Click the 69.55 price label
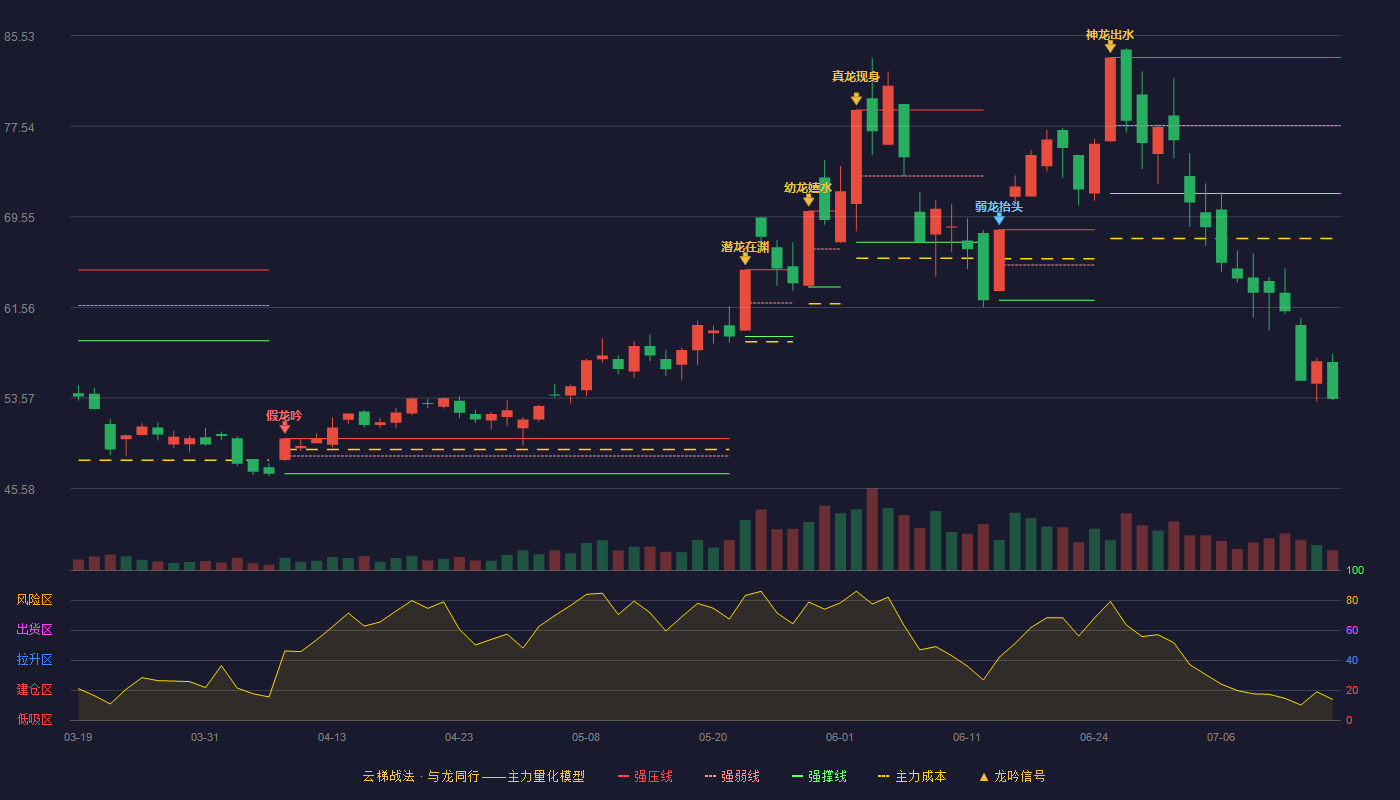This screenshot has width=1400, height=800. pos(19,218)
